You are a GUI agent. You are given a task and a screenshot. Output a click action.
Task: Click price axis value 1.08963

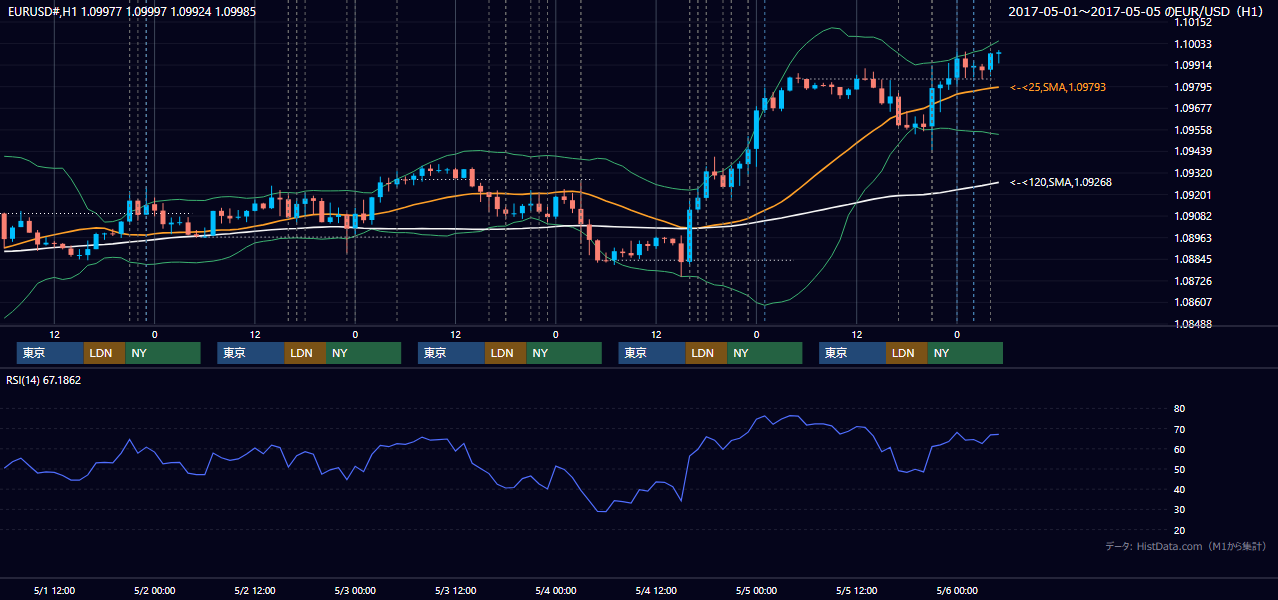(1192, 238)
